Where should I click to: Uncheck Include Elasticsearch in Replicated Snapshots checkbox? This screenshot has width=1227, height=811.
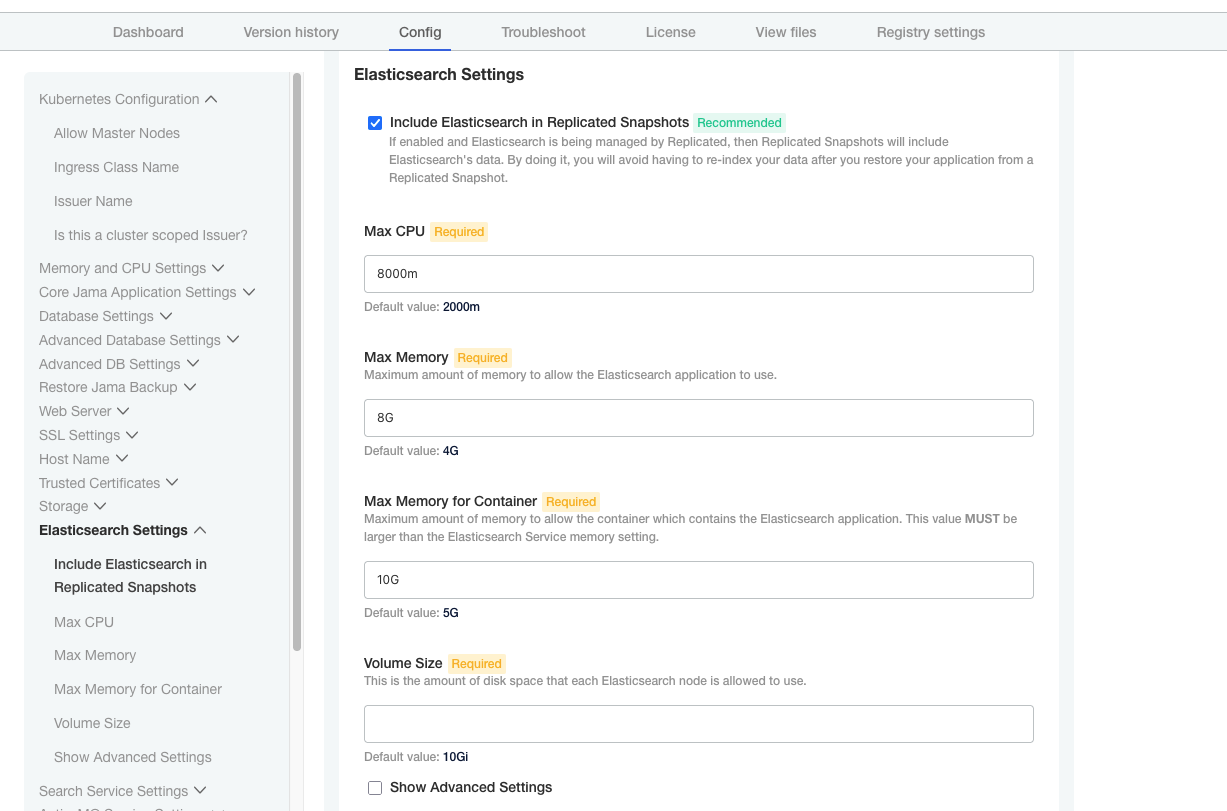(375, 123)
